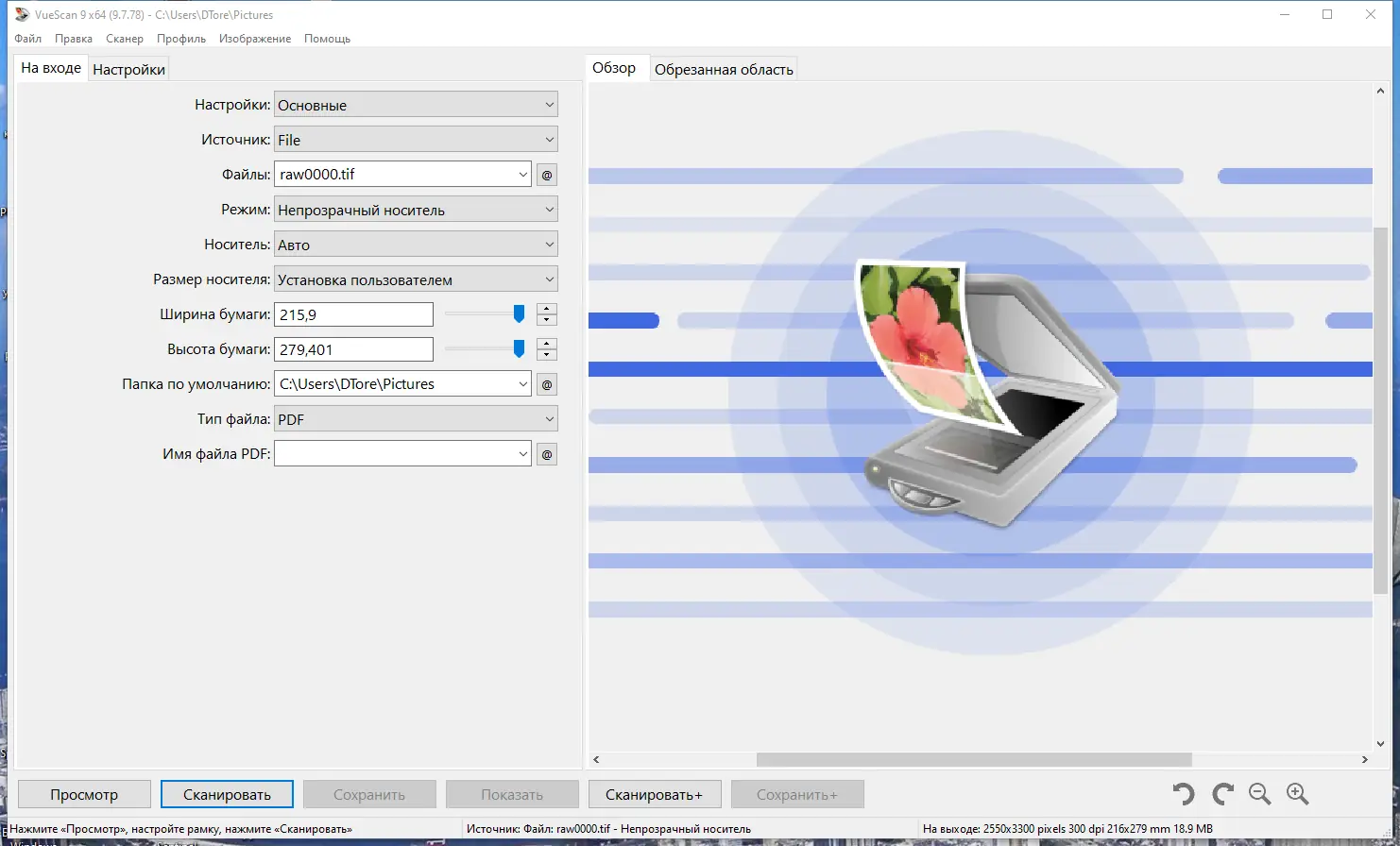Switch to the Настройки tab
The height and width of the screenshot is (846, 1400).
[x=128, y=68]
